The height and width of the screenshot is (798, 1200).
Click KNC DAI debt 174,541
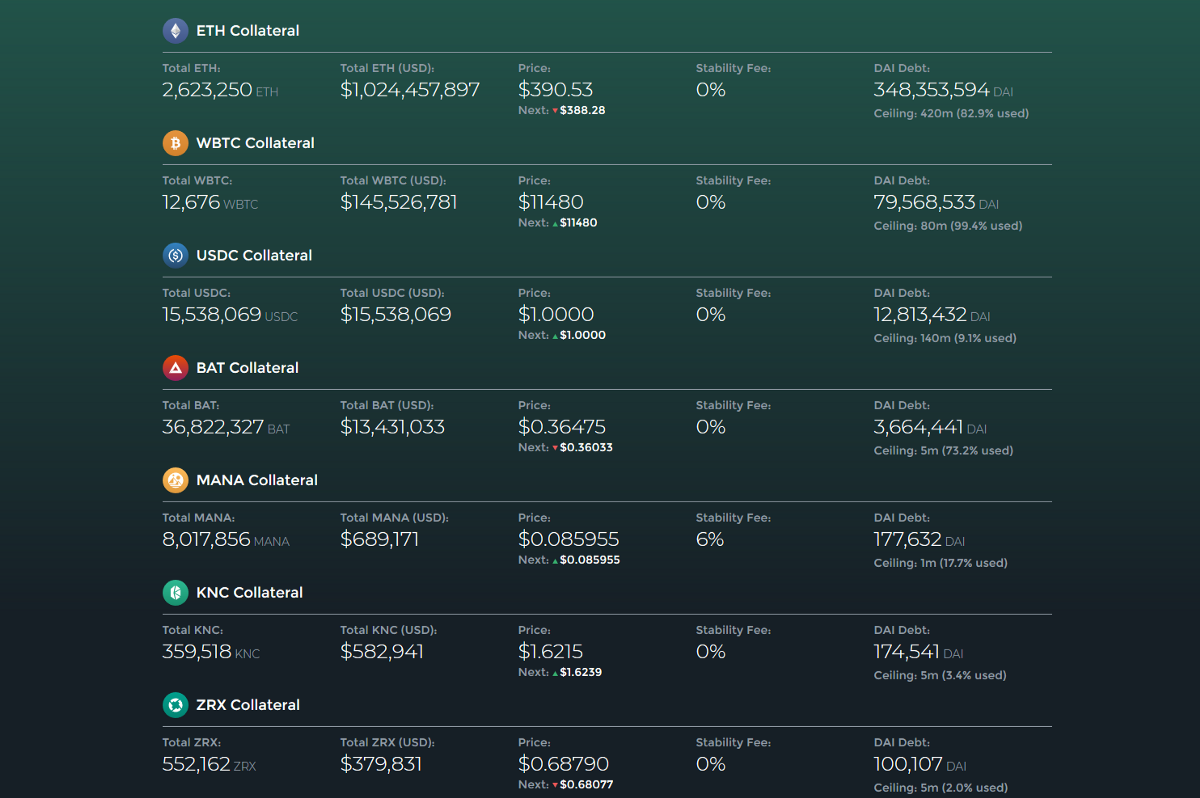pyautogui.click(x=907, y=652)
